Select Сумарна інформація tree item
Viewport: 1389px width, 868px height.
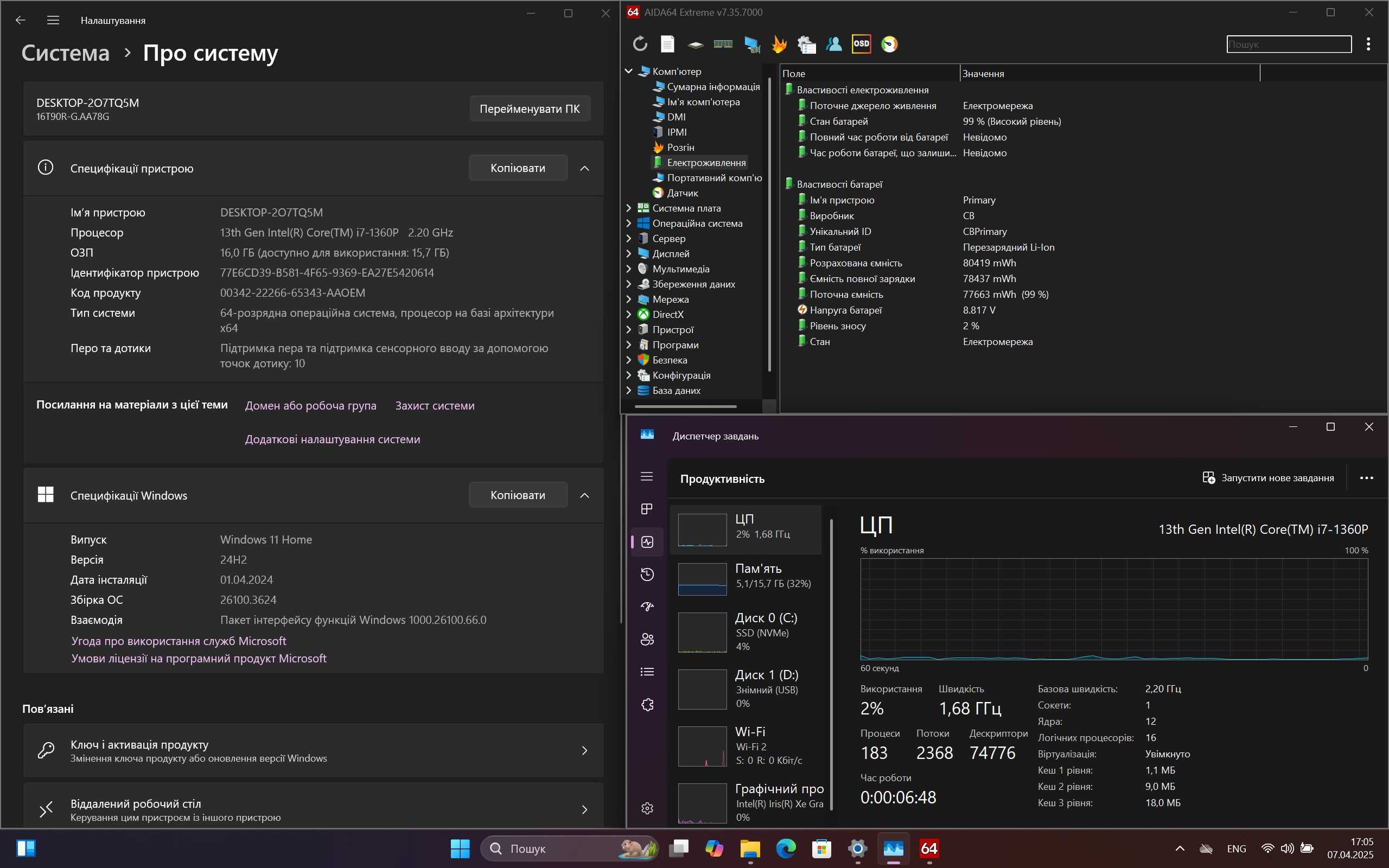point(706,87)
